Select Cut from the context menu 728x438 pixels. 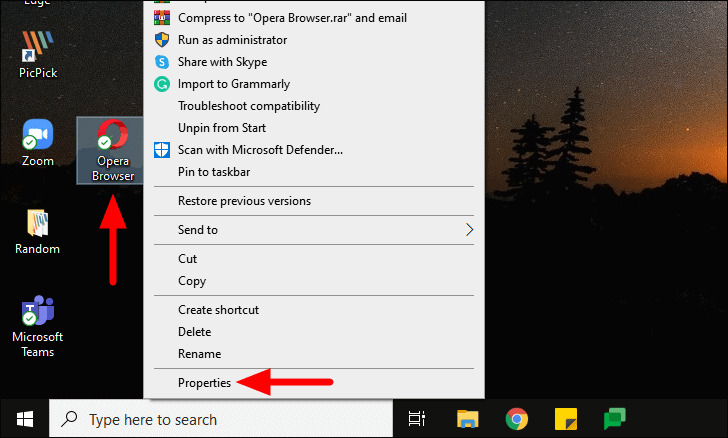(x=314, y=259)
